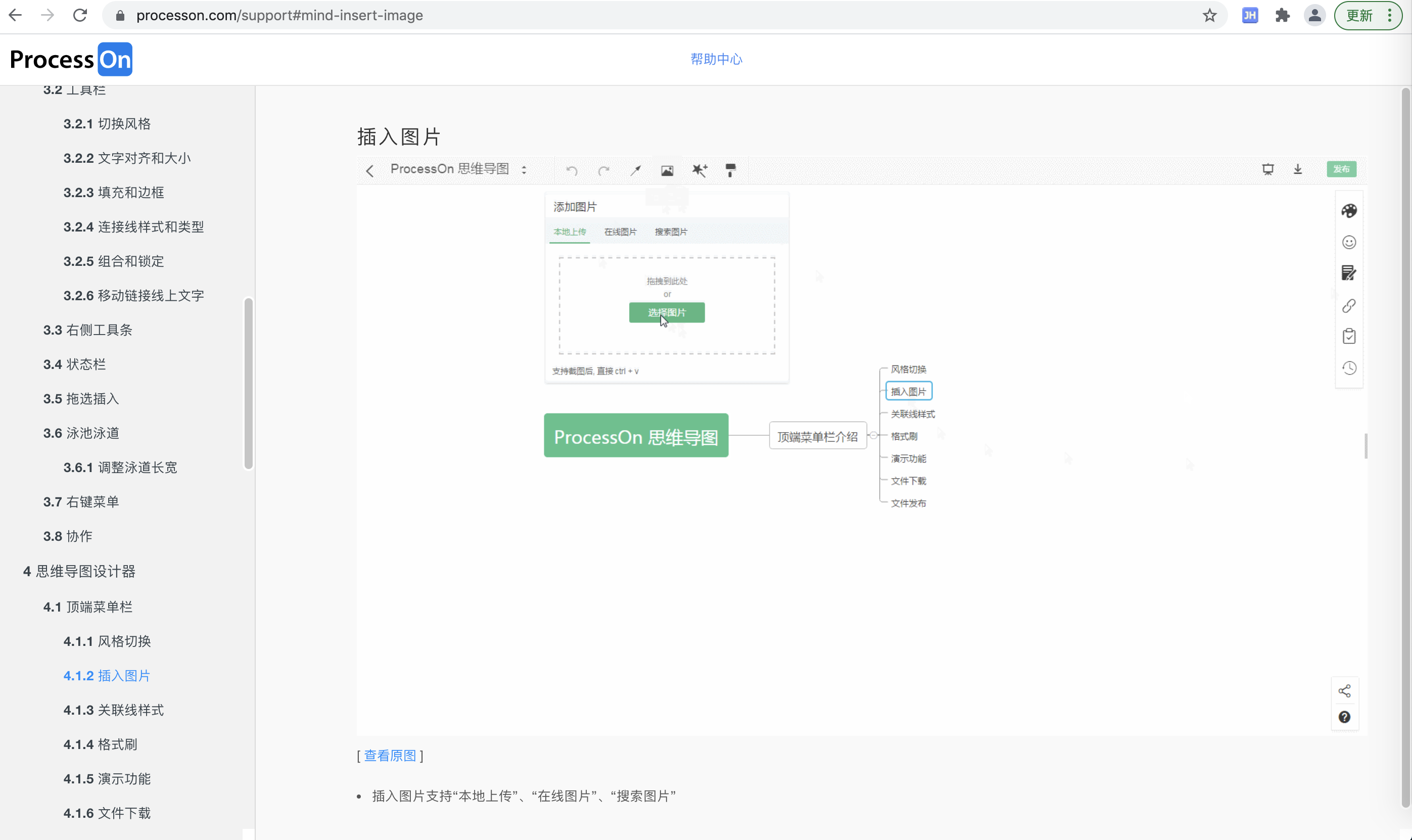
Task: Select the redo arrow icon
Action: pyautogui.click(x=604, y=170)
